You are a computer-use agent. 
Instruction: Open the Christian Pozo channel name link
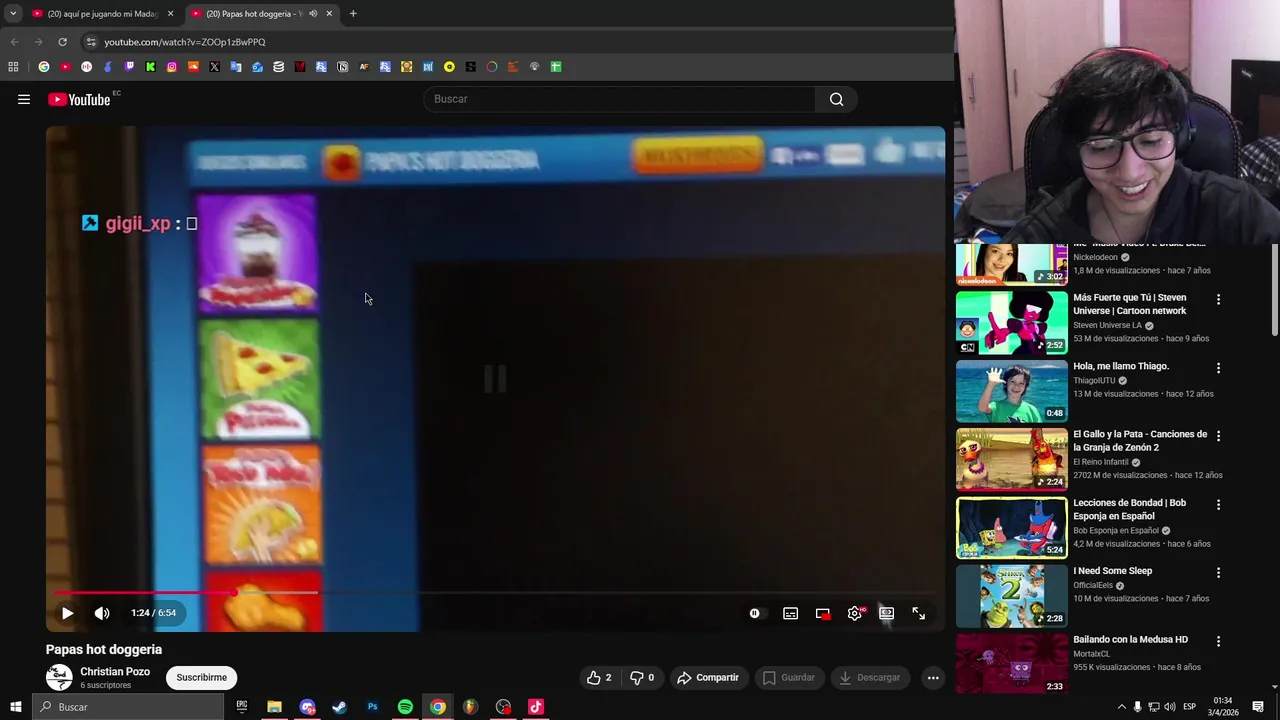point(115,672)
